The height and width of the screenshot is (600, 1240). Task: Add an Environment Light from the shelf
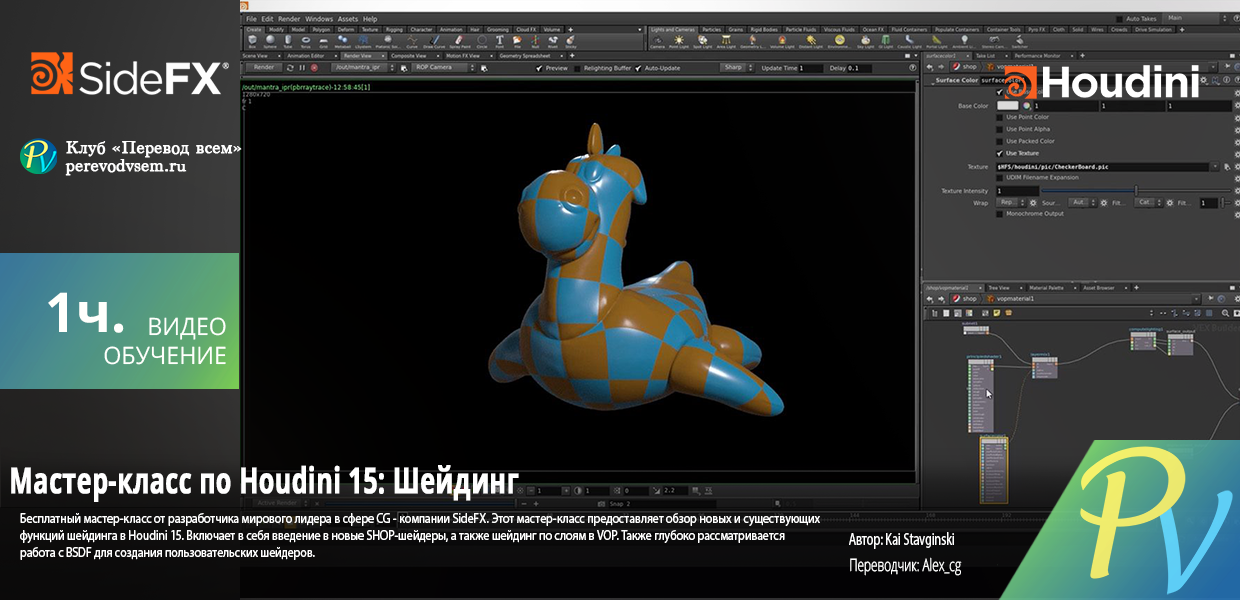tap(839, 41)
